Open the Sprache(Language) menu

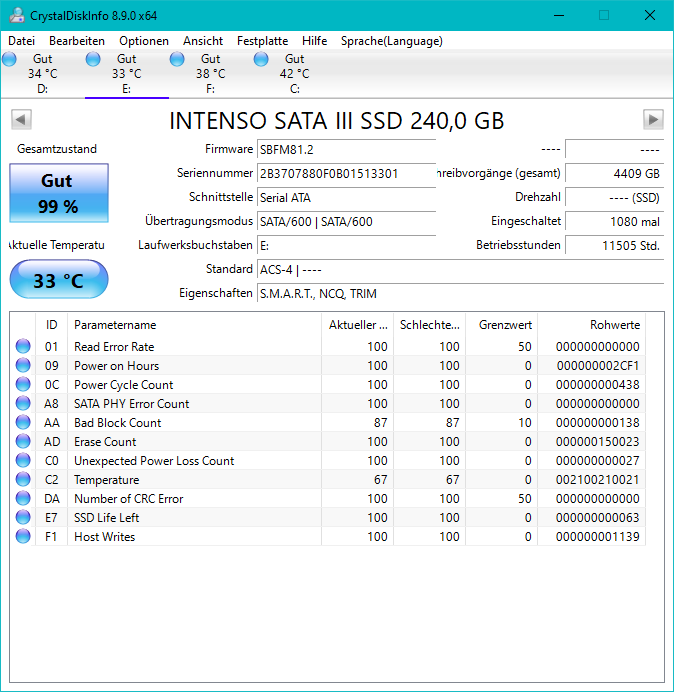(x=392, y=41)
